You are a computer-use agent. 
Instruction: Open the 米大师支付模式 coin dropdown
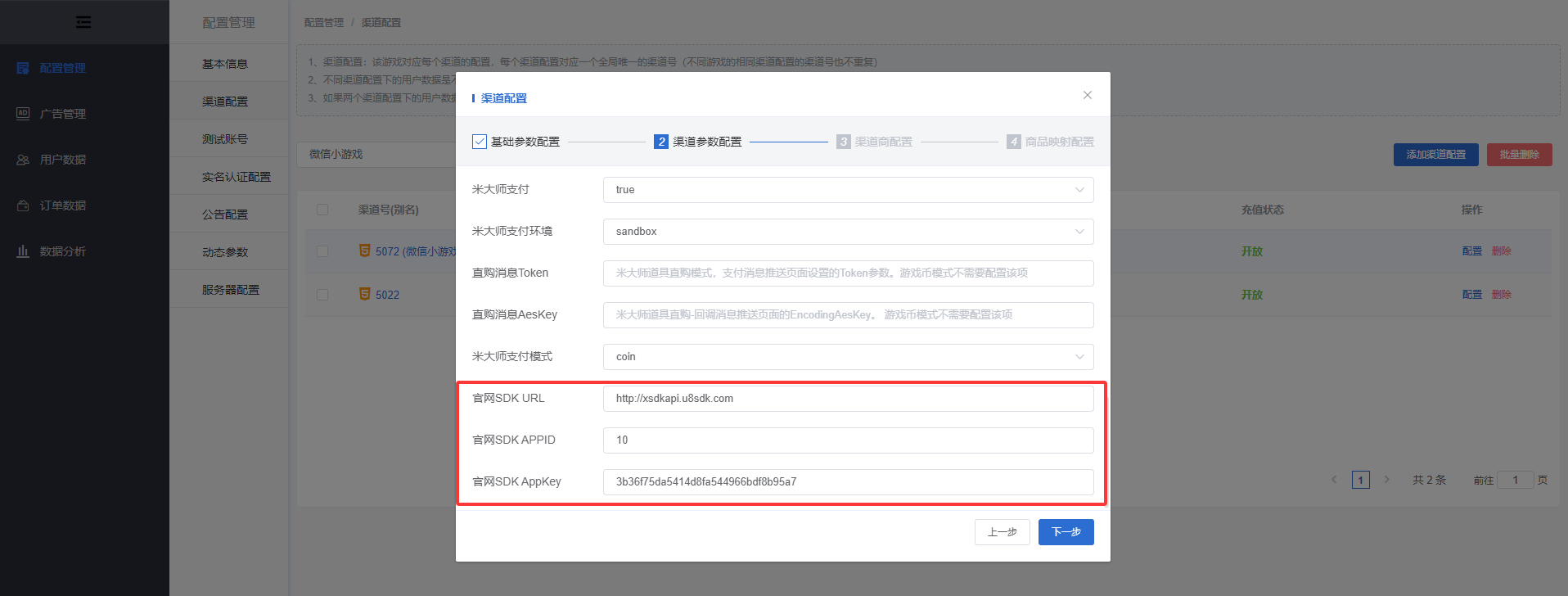pos(849,357)
